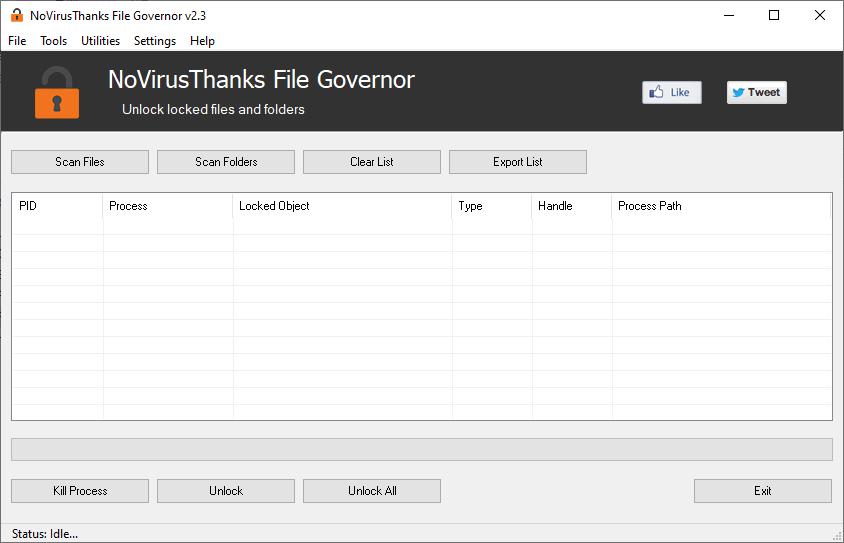This screenshot has height=543, width=844.
Task: Click the Handle column header
Action: (x=572, y=206)
